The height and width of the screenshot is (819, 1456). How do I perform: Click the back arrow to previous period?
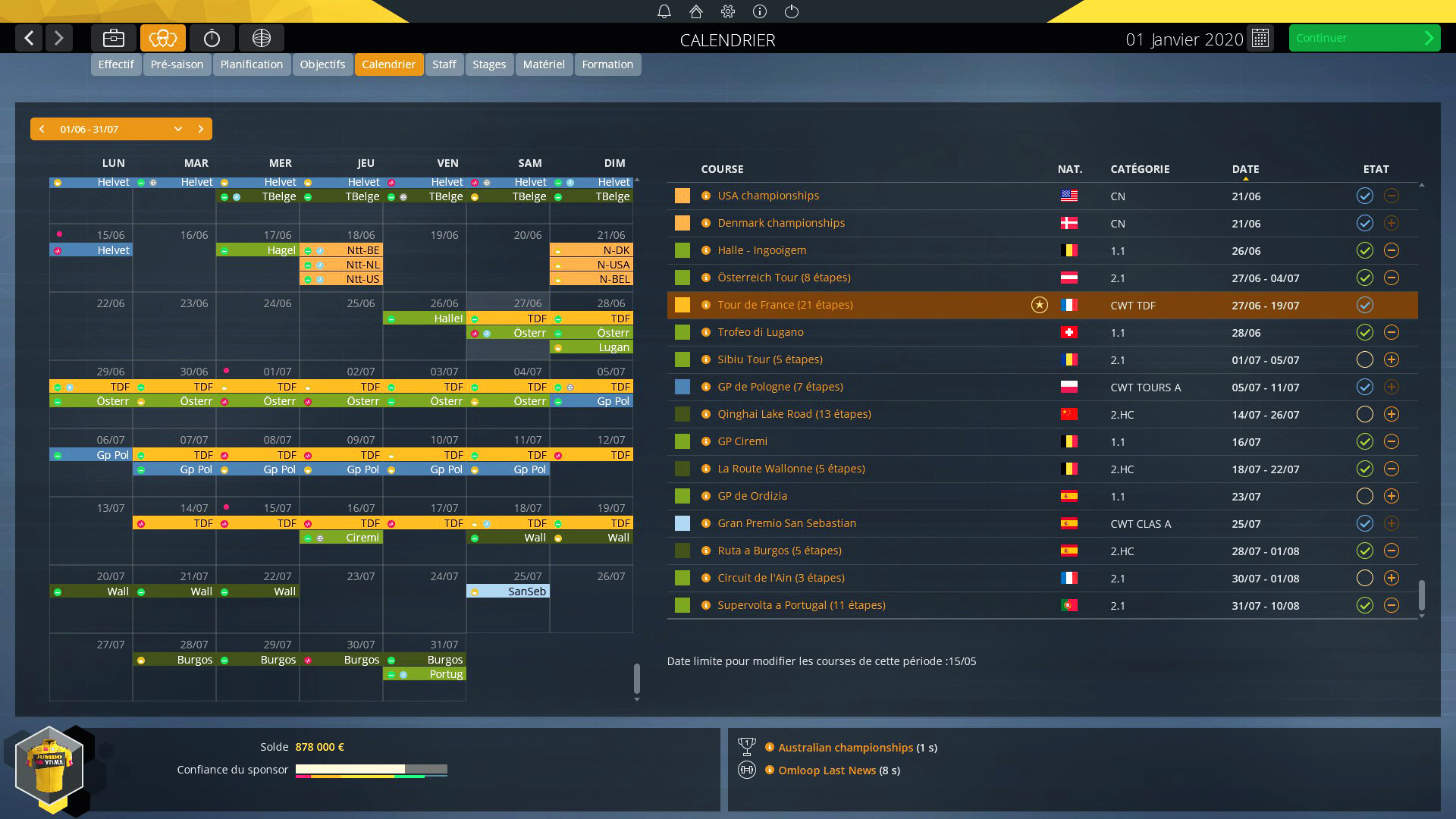[42, 128]
